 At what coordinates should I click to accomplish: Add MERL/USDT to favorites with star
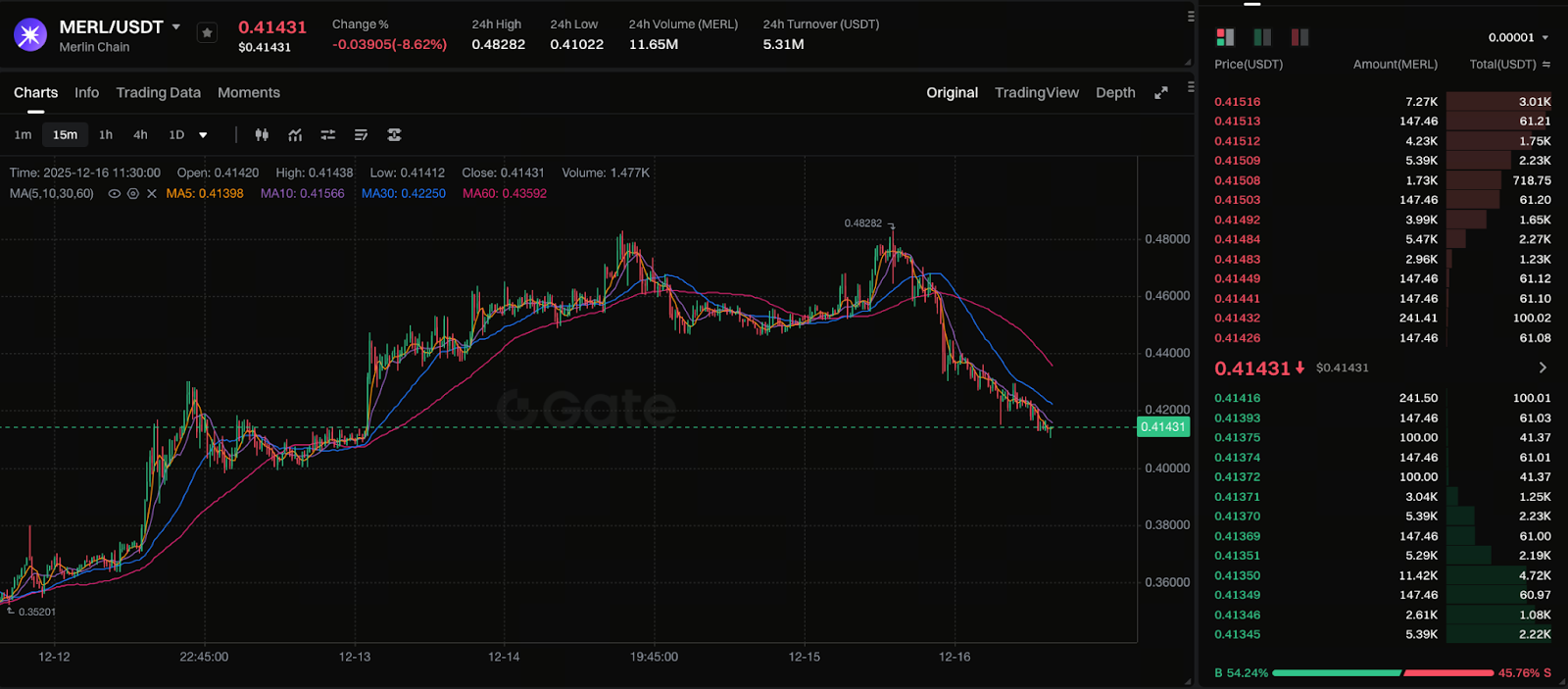[x=207, y=33]
